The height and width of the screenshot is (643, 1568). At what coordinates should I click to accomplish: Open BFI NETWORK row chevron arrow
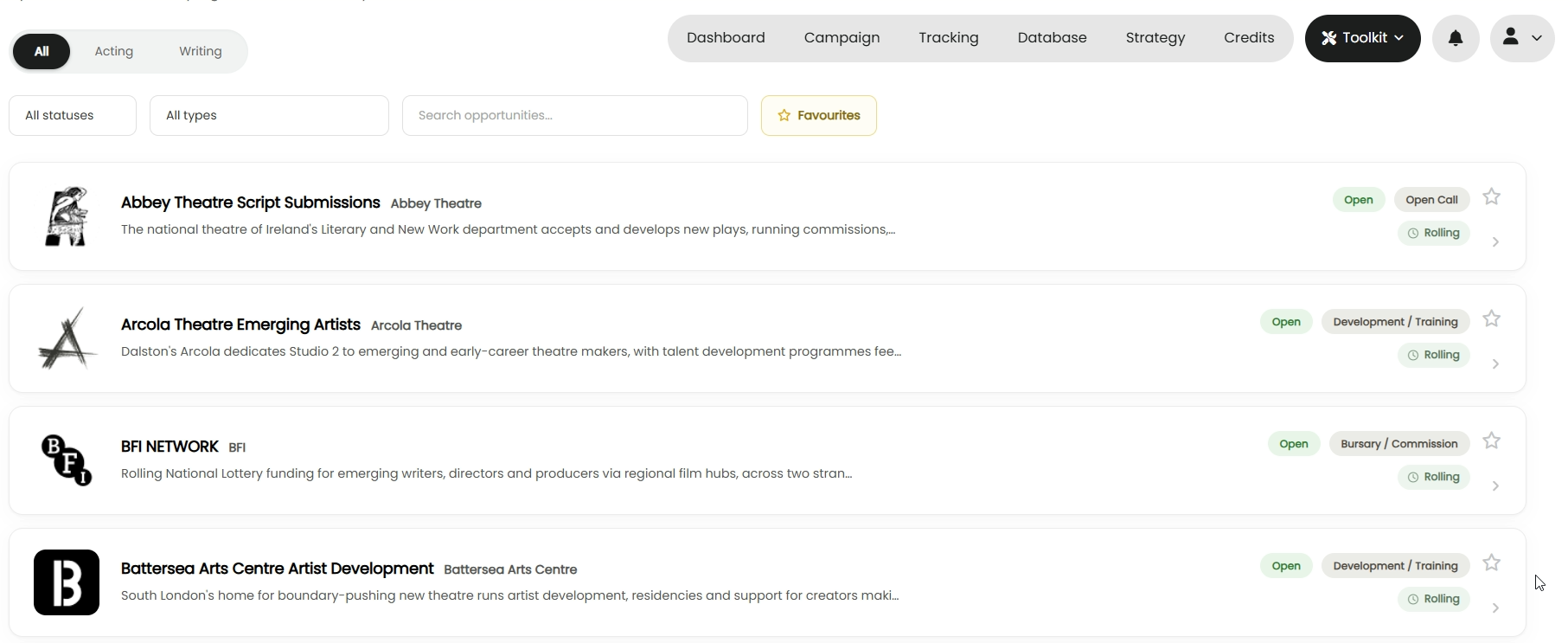click(1495, 486)
